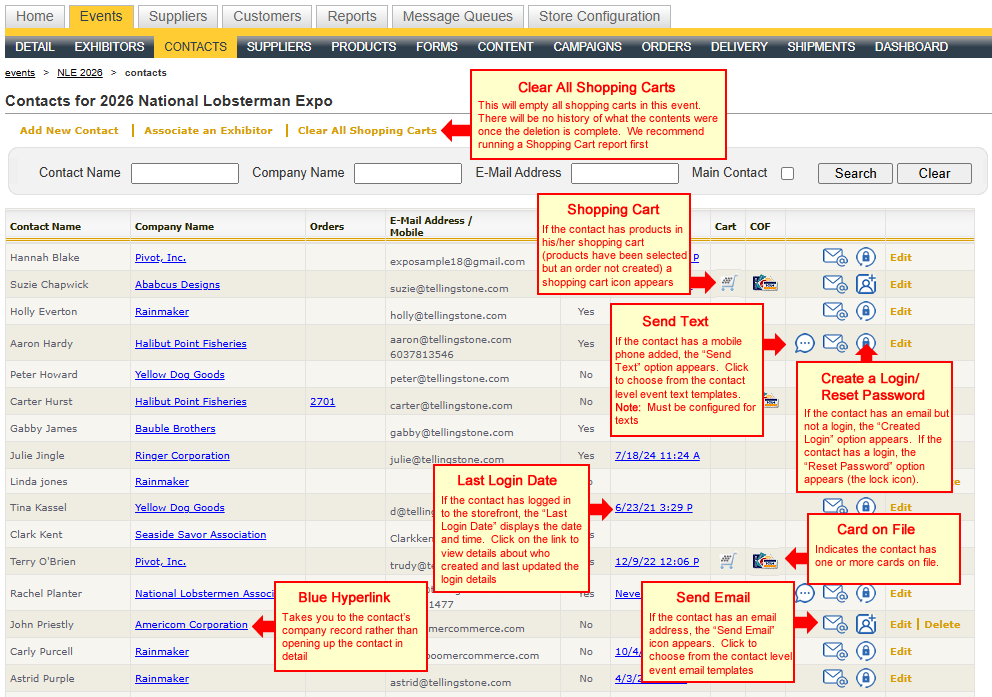Click into the Company Name search field

(407, 174)
